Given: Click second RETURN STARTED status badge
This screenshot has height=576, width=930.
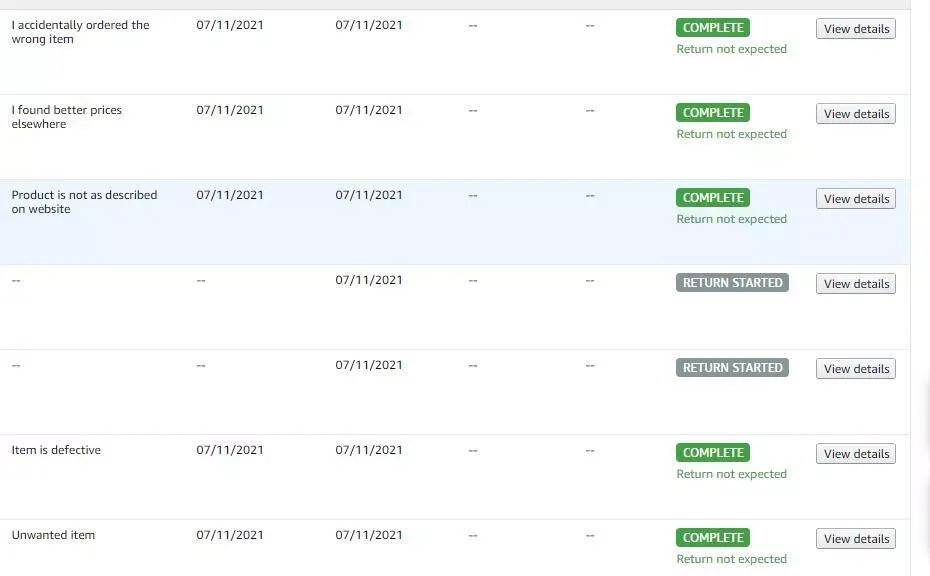Looking at the screenshot, I should [732, 367].
